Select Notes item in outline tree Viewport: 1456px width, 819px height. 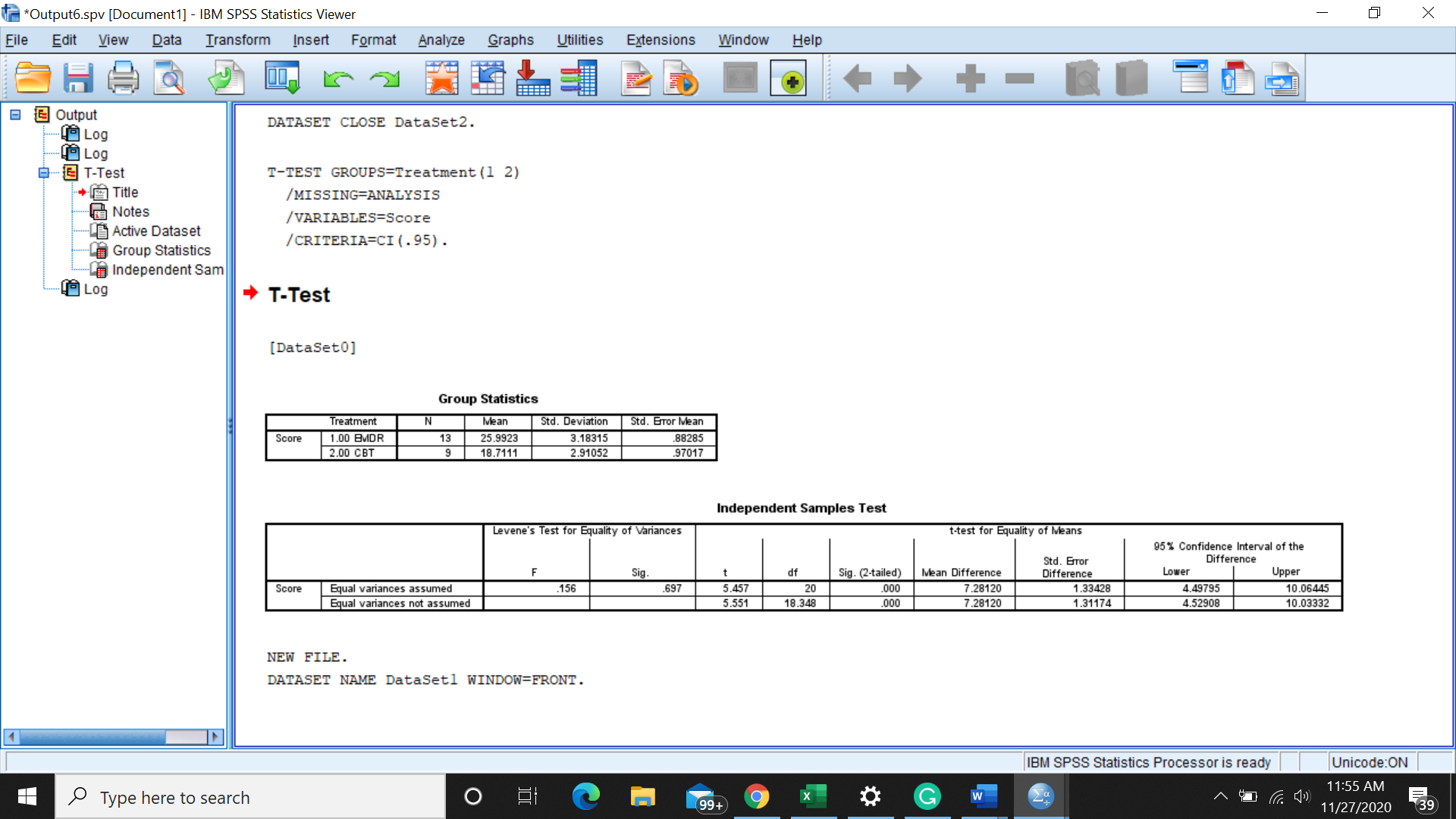coord(130,212)
